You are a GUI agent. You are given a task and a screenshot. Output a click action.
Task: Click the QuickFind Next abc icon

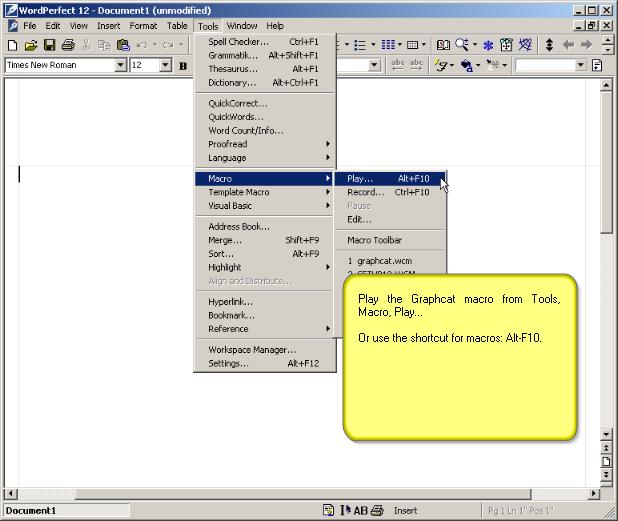tap(417, 65)
